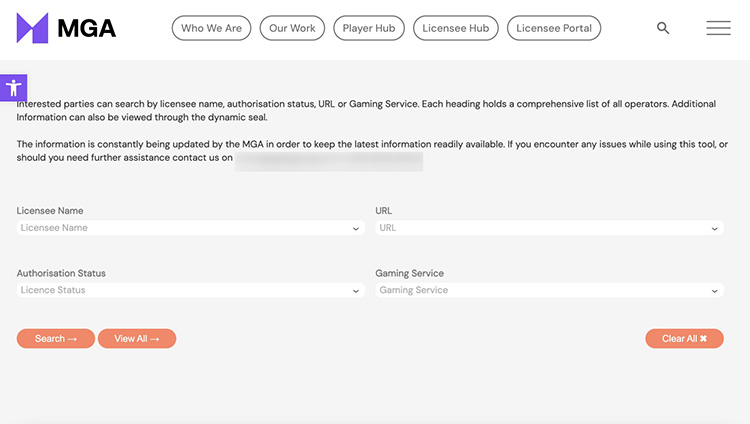Screen dimensions: 750x424
Task: Open the Our Work menu
Action: pos(292,28)
